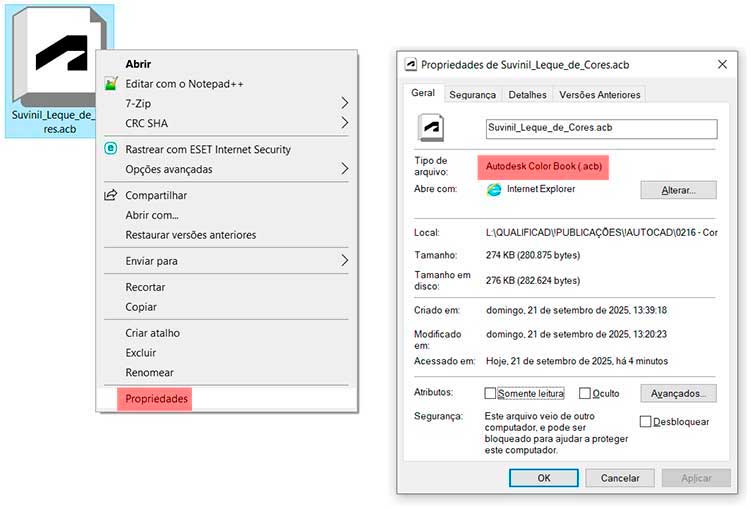This screenshot has height=509, width=750.
Task: Click the file name input field
Action: pos(601,129)
